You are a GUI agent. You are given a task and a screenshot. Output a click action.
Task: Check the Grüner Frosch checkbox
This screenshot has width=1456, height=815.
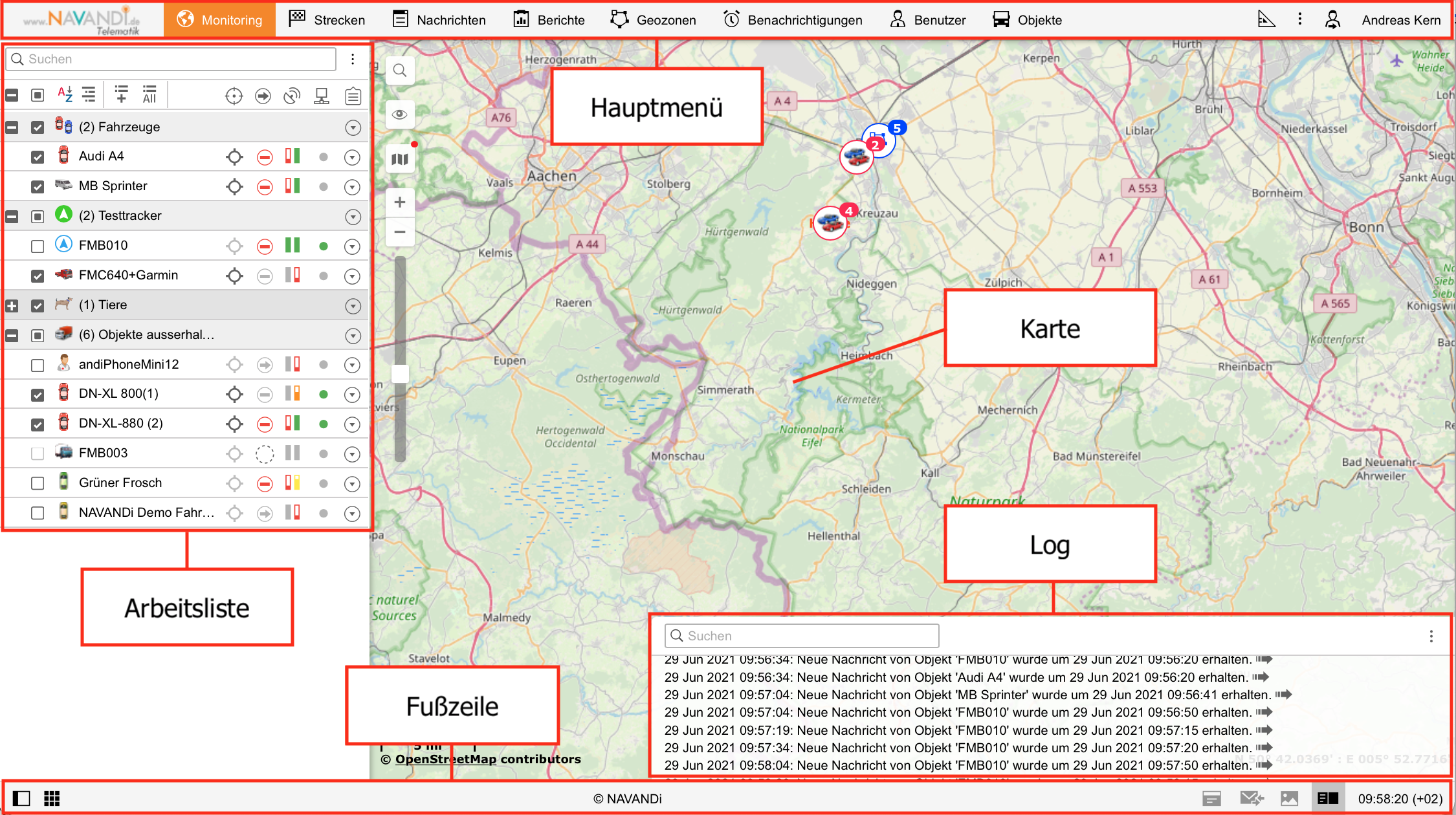point(38,484)
